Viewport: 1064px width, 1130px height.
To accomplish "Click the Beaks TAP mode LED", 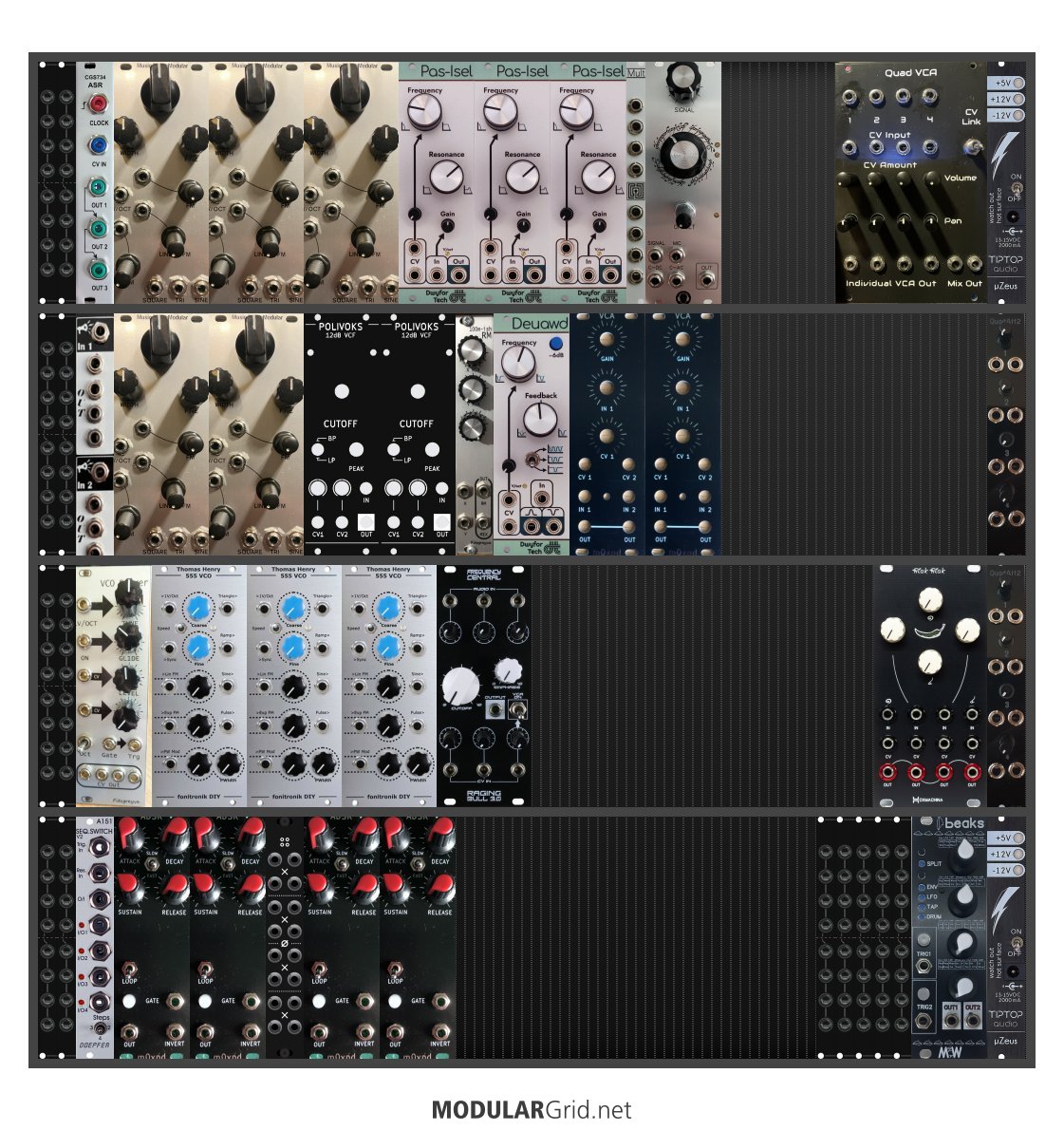I will click(x=922, y=907).
